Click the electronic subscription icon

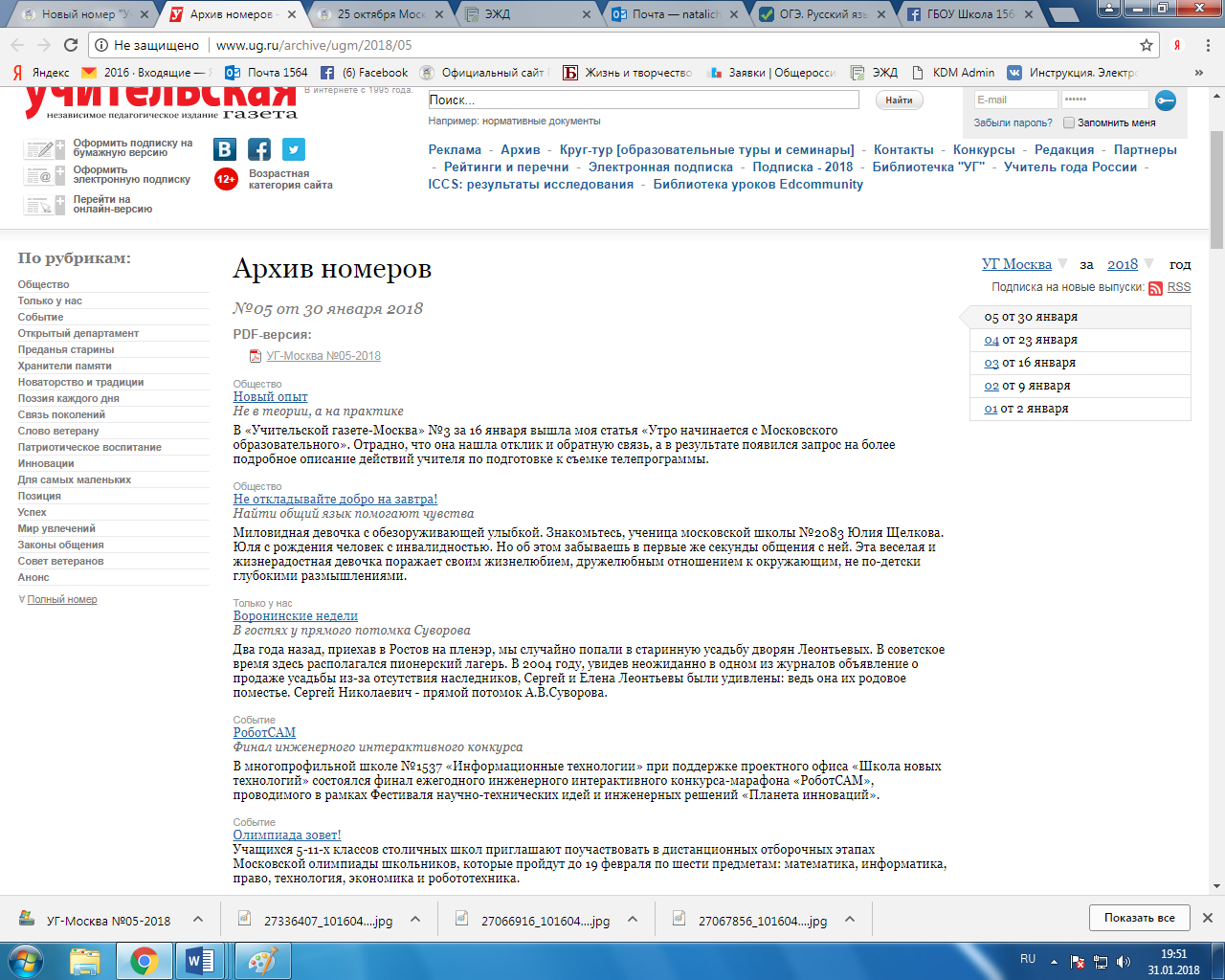click(44, 175)
